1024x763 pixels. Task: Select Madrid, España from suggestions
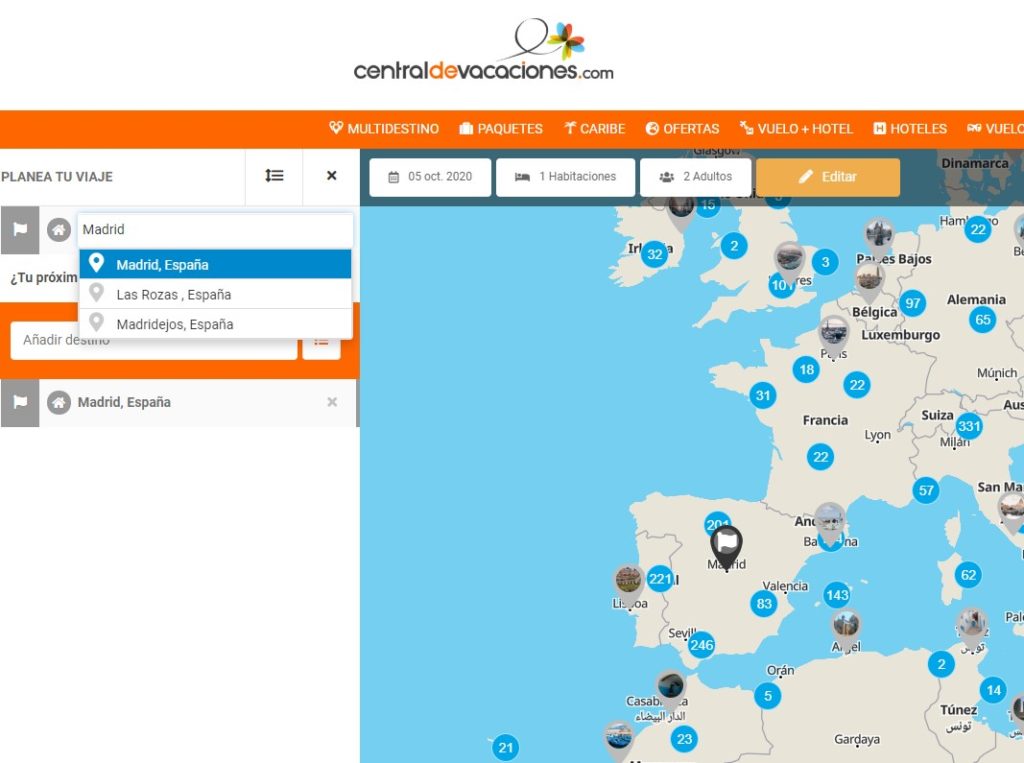pos(215,265)
